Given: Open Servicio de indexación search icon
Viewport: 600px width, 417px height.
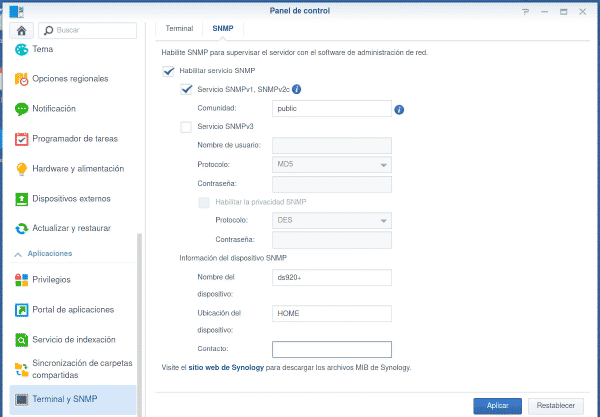Looking at the screenshot, I should (x=21, y=340).
